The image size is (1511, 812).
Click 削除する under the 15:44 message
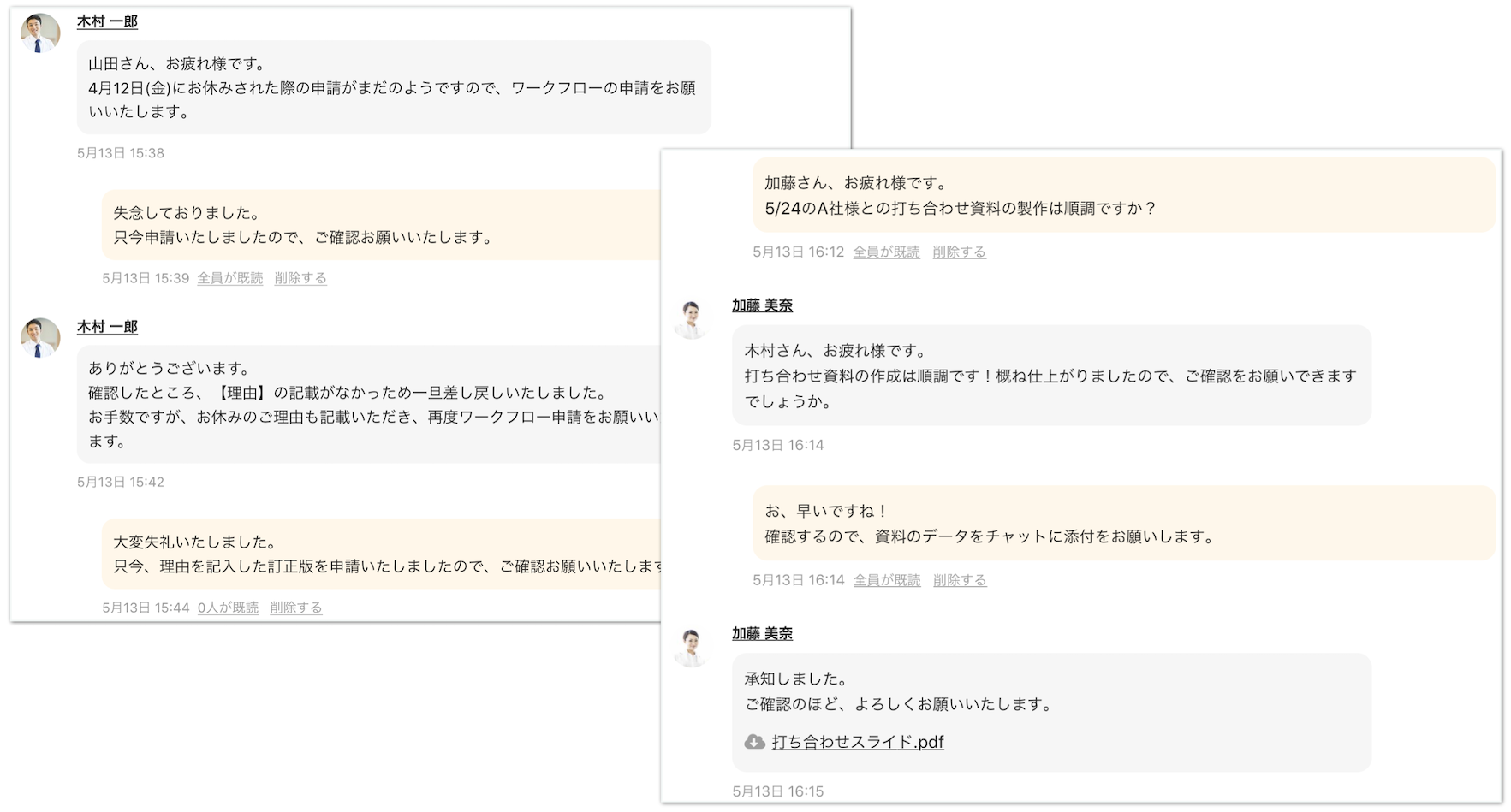tap(296, 608)
